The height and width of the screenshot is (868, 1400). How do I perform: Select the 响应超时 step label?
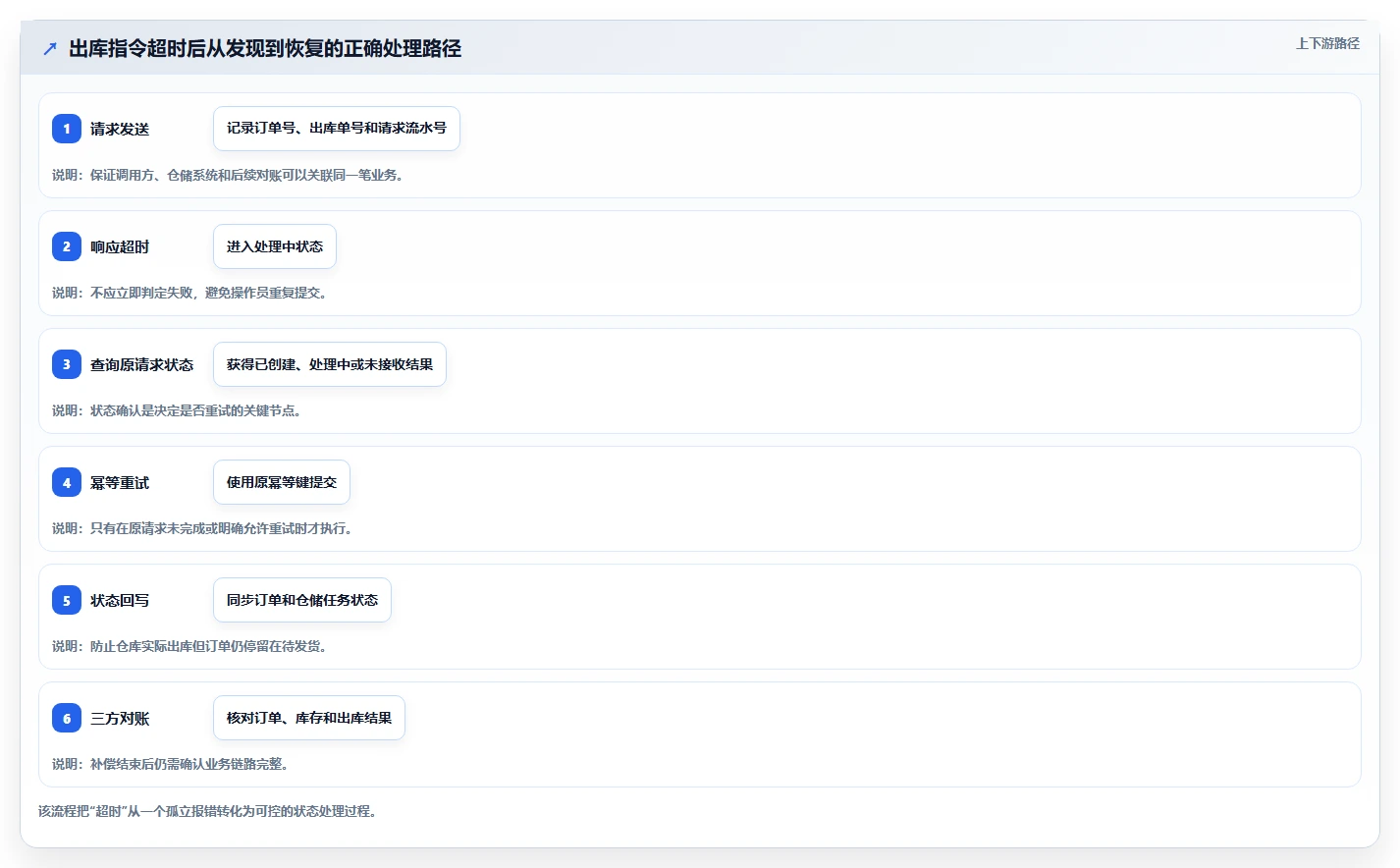(x=120, y=246)
